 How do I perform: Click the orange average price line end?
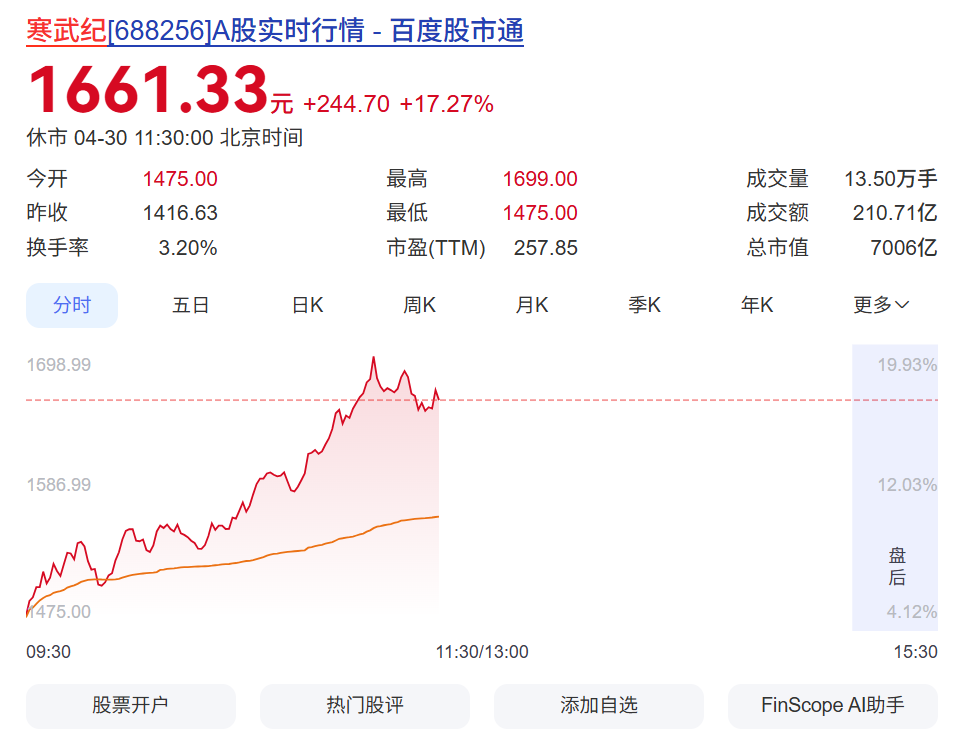click(x=437, y=517)
